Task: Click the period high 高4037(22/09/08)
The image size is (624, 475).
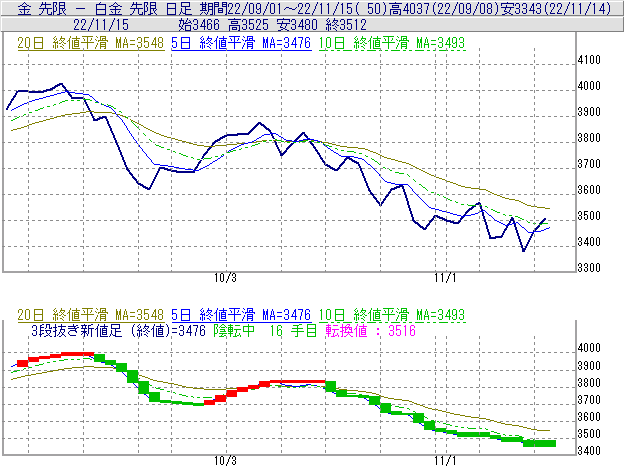Action: pos(444,8)
